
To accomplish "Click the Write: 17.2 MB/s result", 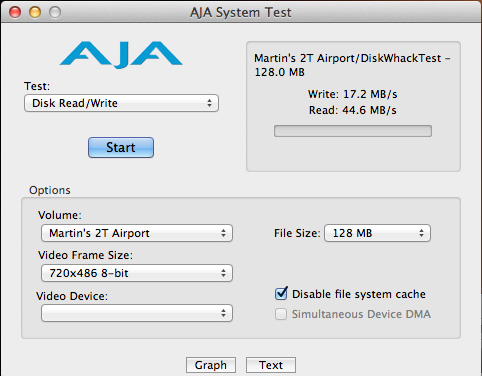I will (x=353, y=94).
